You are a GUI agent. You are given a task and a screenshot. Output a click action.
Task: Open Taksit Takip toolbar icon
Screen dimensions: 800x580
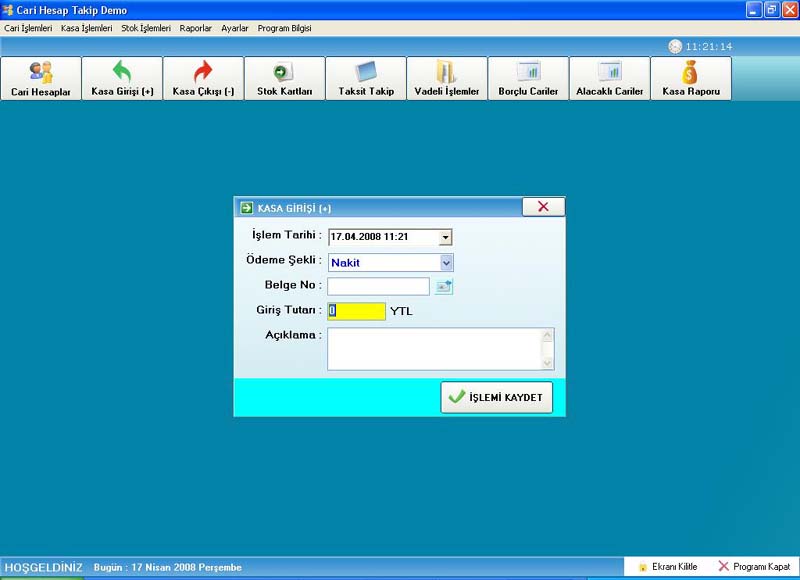coord(366,79)
